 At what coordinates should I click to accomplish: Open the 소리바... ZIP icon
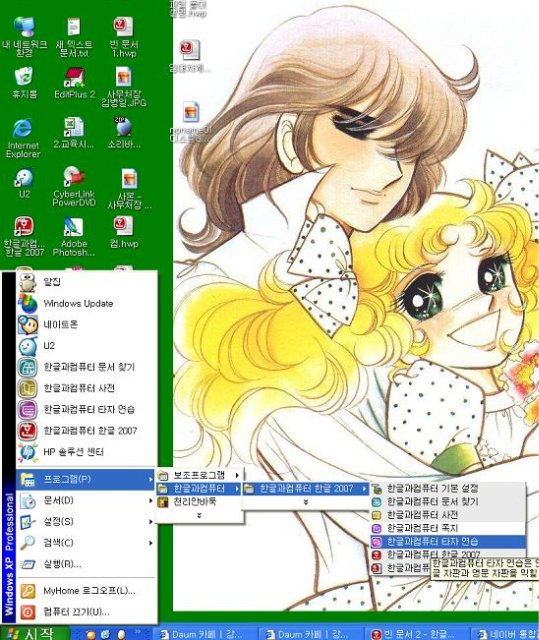[x=124, y=133]
